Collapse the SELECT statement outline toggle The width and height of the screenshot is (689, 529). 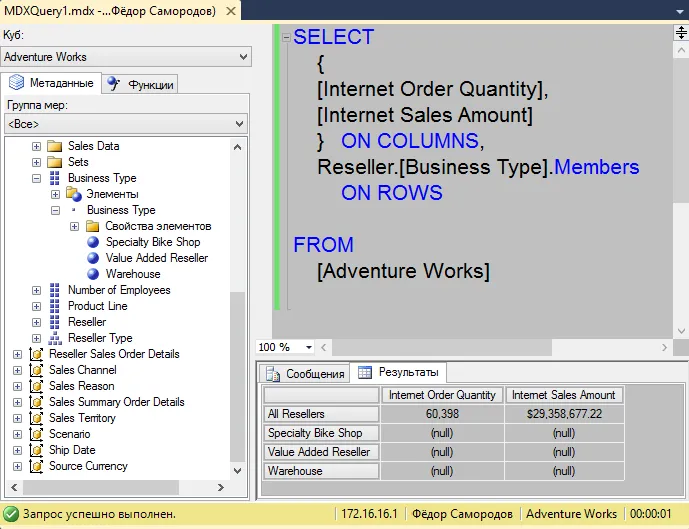click(286, 37)
